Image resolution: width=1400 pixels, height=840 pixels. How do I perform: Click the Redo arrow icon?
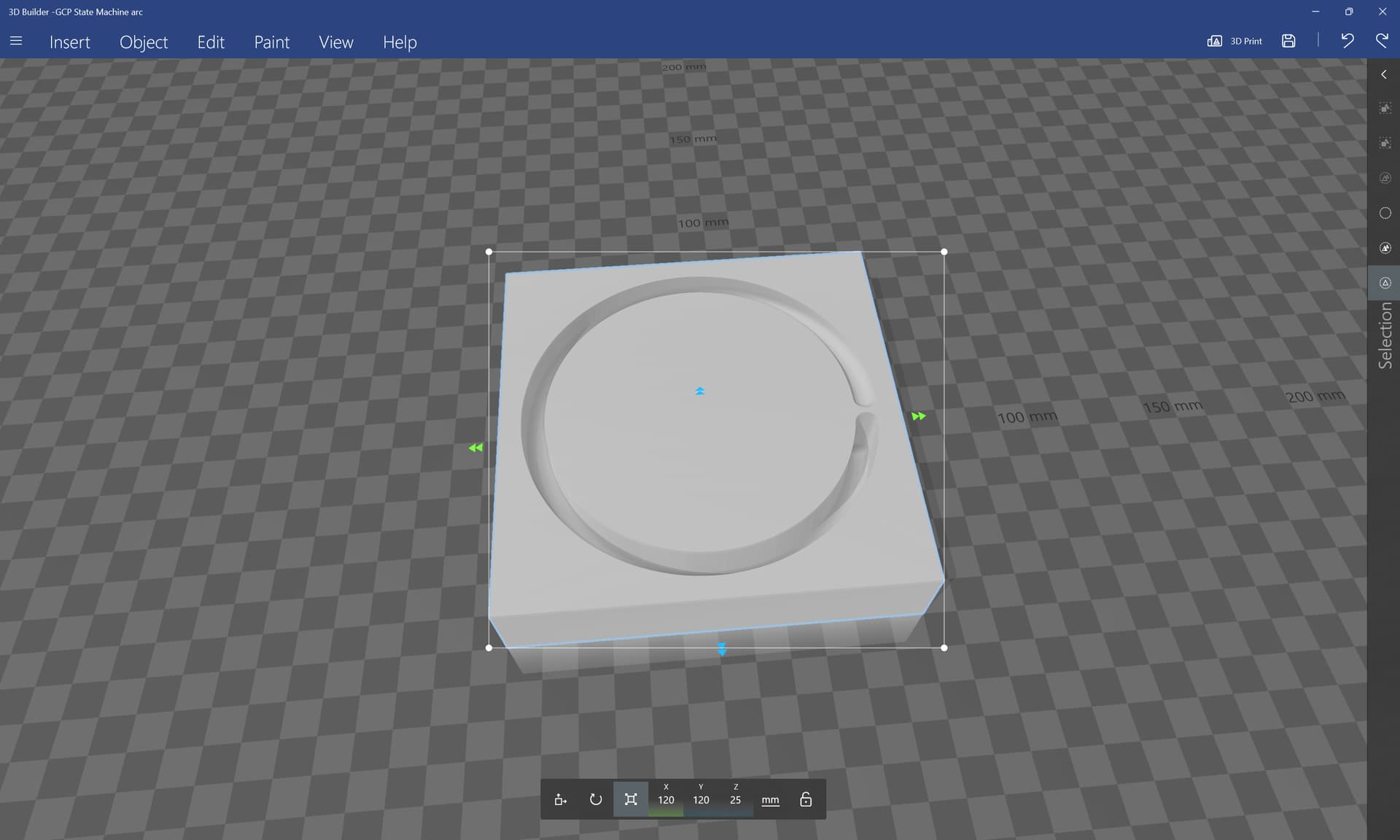coord(1382,41)
